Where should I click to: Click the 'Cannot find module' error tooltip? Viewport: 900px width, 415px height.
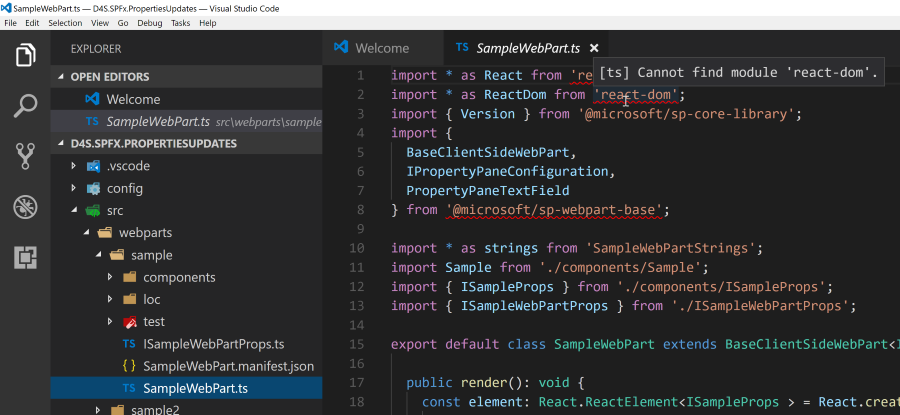[x=739, y=72]
